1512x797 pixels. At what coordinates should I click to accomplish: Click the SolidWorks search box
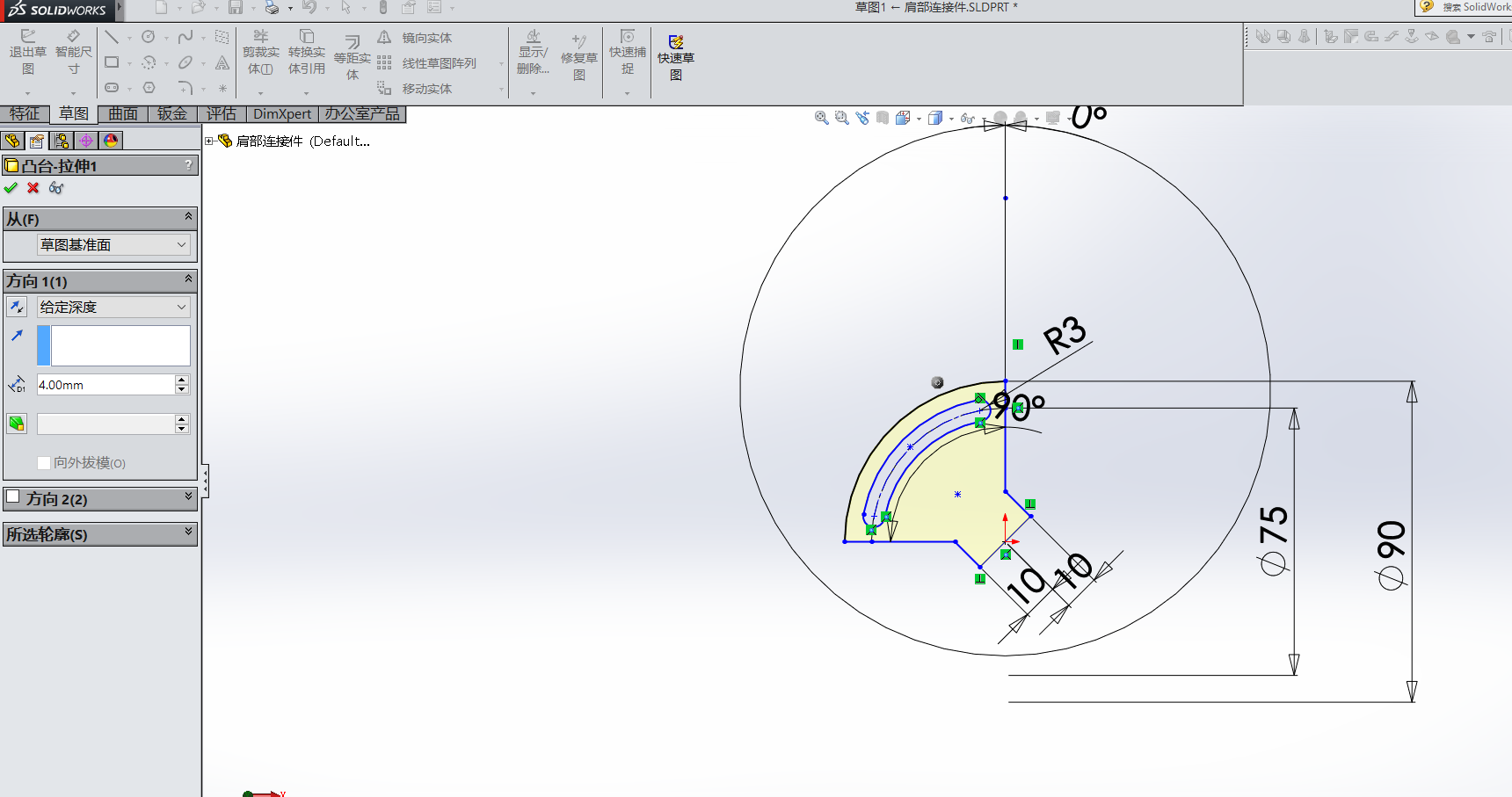point(1475,7)
